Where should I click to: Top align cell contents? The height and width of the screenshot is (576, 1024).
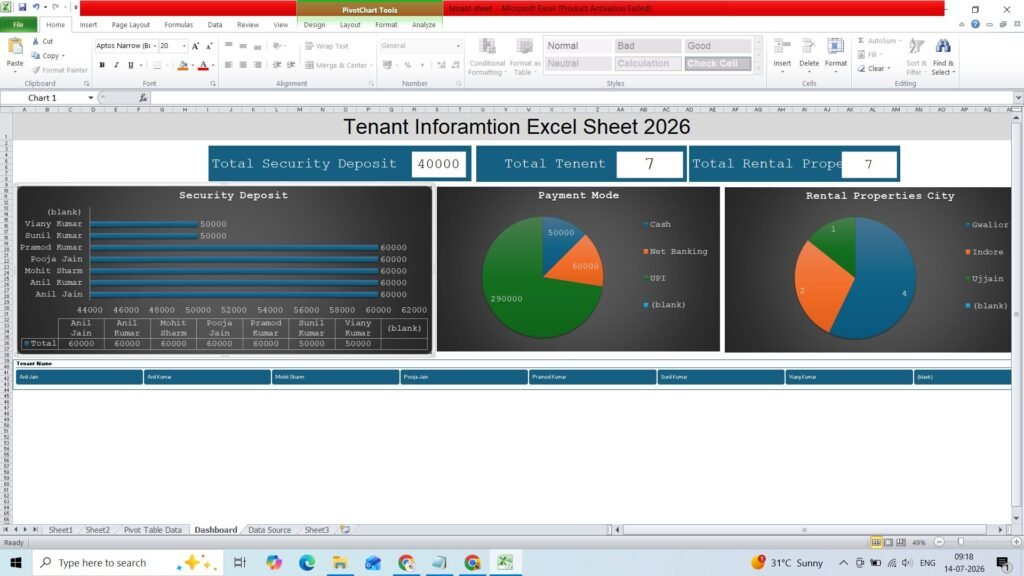(229, 46)
